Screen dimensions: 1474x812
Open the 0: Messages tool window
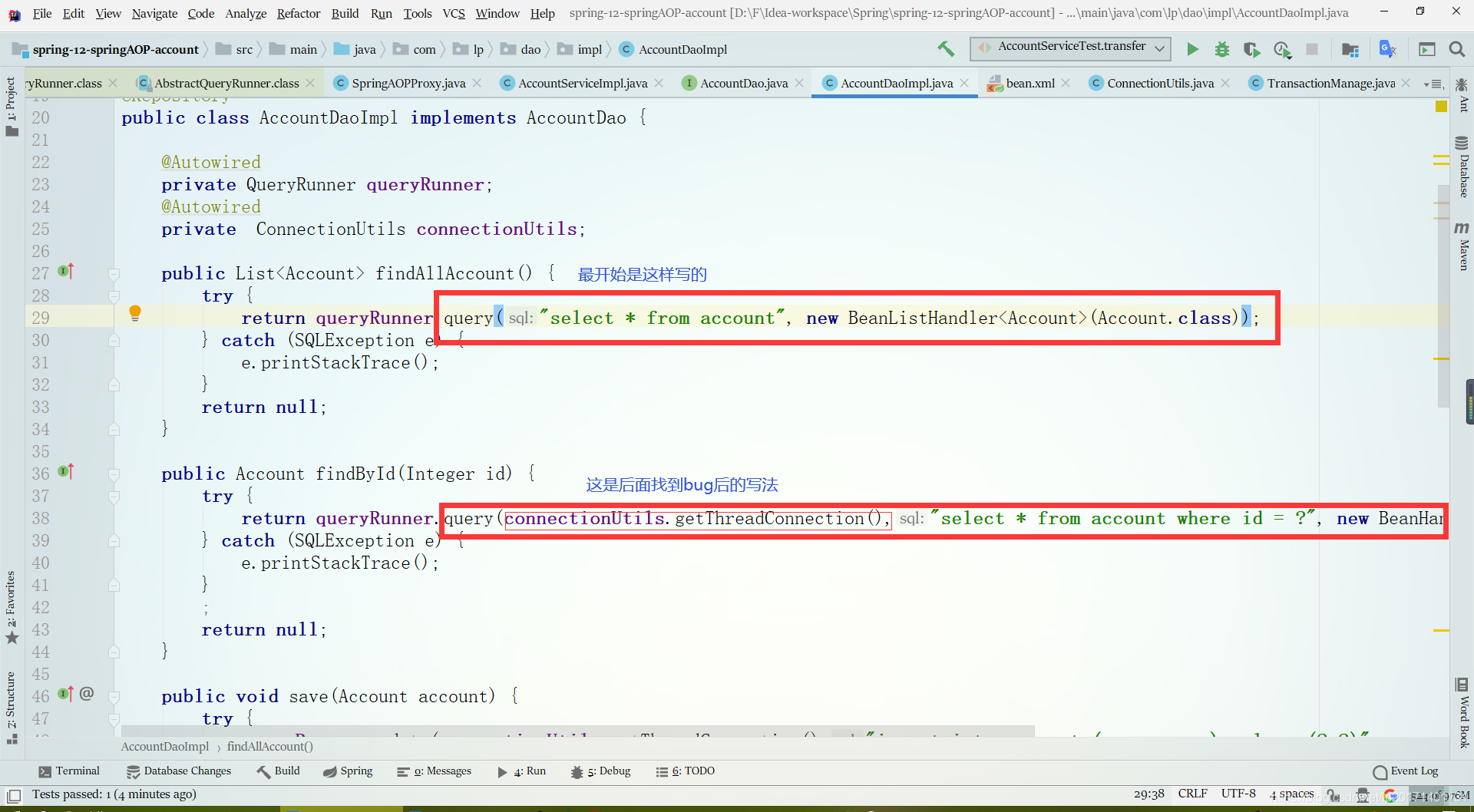pyautogui.click(x=434, y=771)
